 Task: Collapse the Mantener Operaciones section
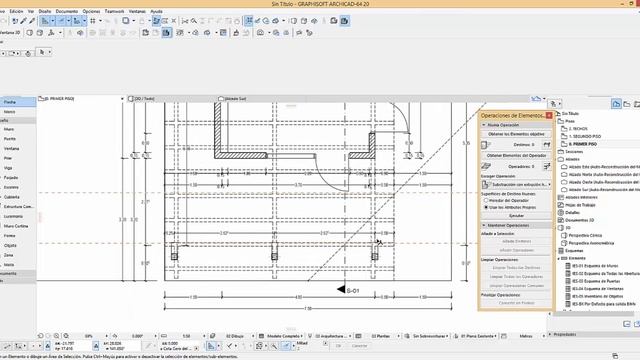[x=484, y=225]
